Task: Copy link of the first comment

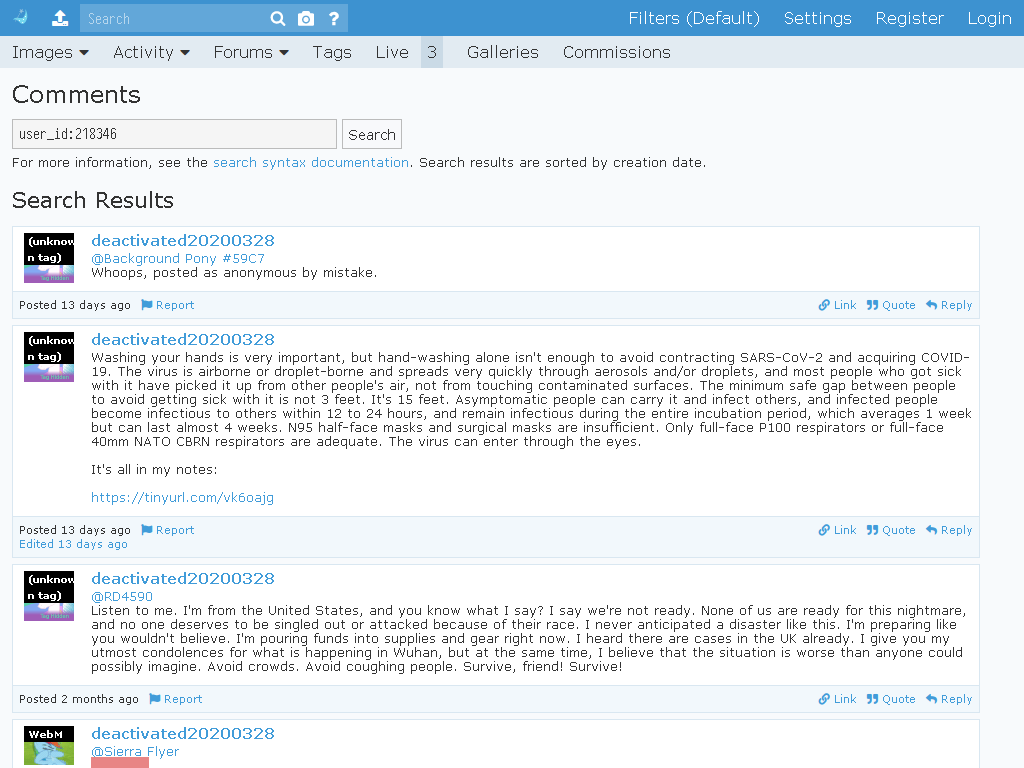Action: click(x=837, y=305)
